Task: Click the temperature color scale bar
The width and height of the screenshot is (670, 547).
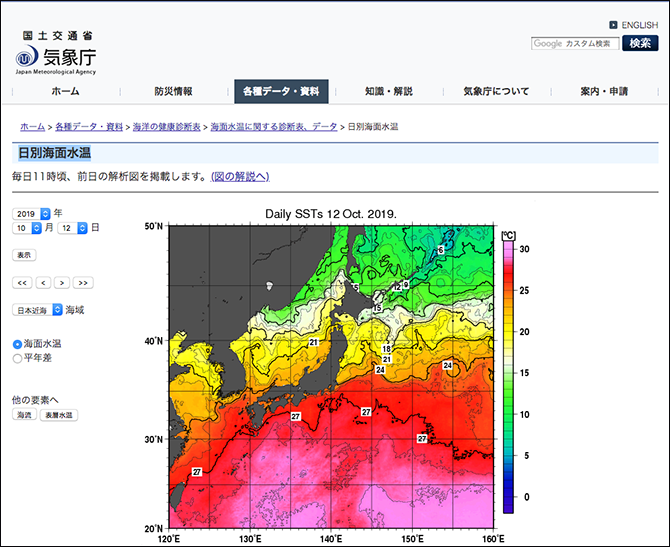Action: tap(508, 376)
